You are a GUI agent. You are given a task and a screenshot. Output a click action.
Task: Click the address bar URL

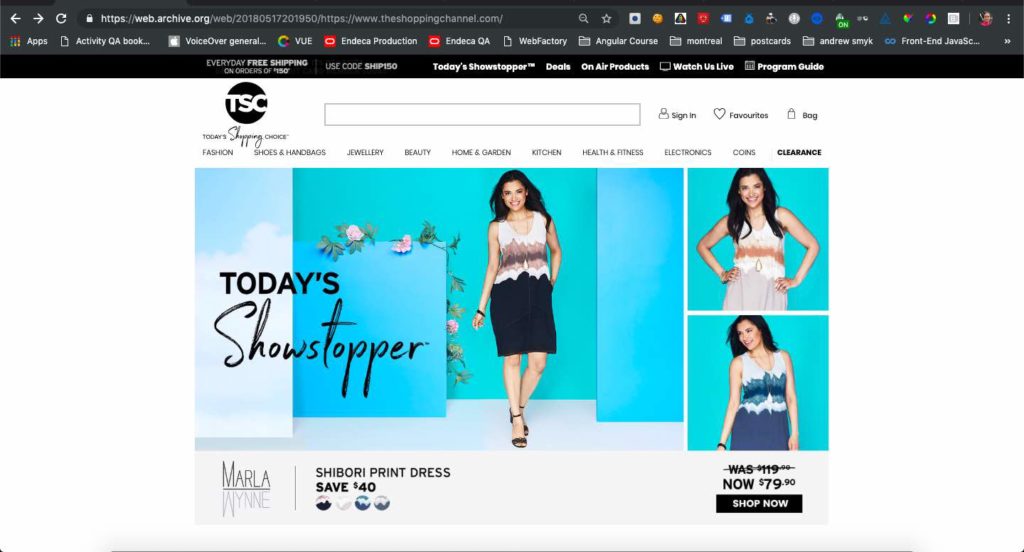coord(302,19)
